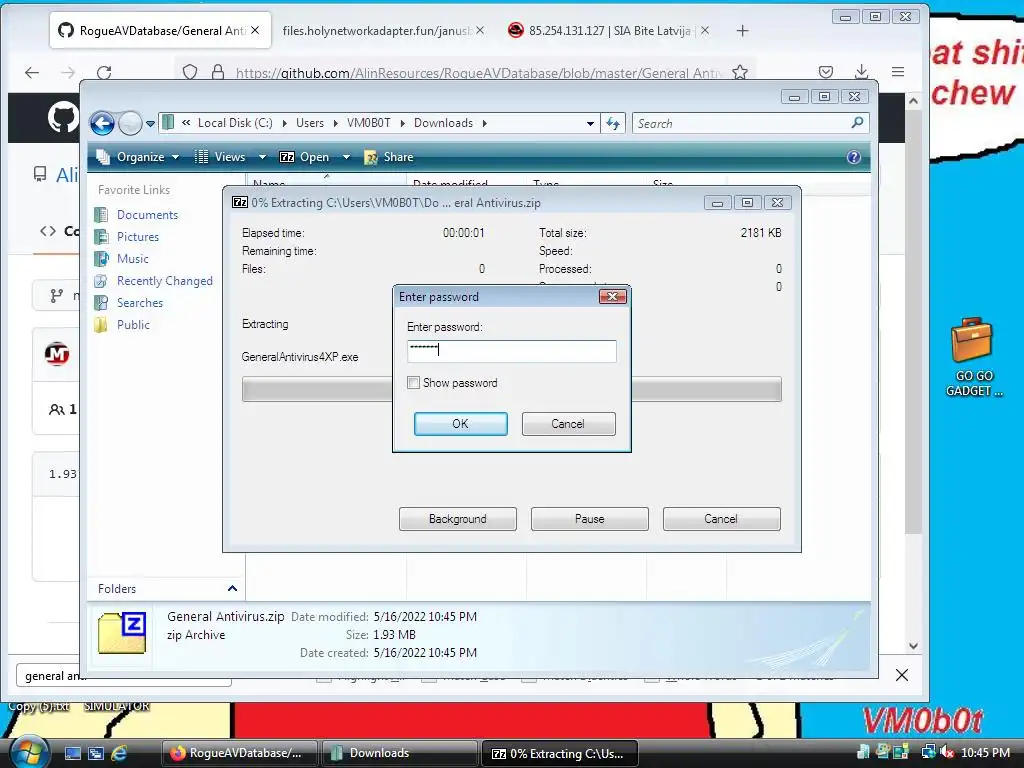
Task: Launch Internet Explorer from quick launch
Action: click(x=120, y=753)
